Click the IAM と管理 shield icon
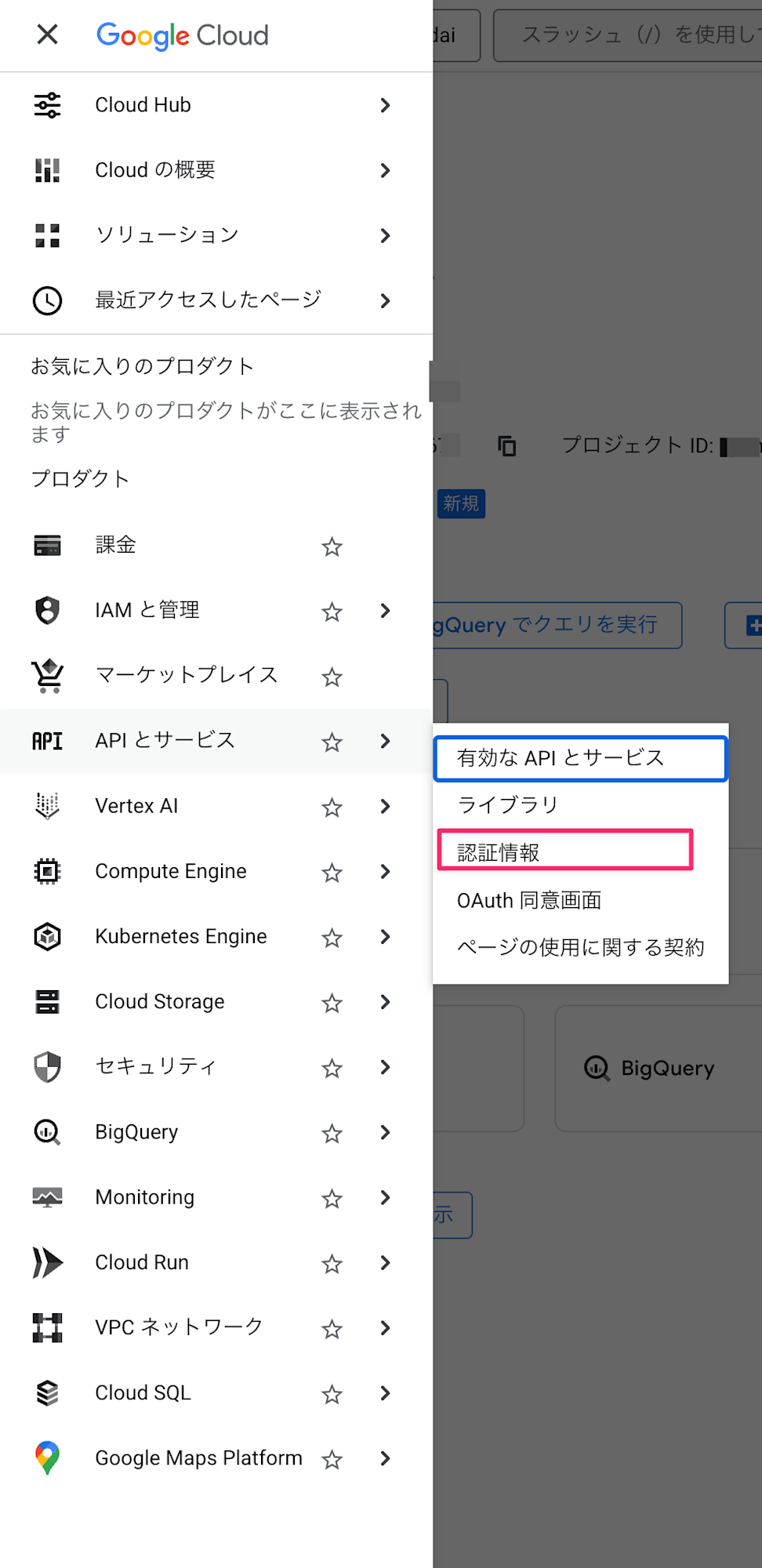Image resolution: width=762 pixels, height=1568 pixels. (47, 610)
